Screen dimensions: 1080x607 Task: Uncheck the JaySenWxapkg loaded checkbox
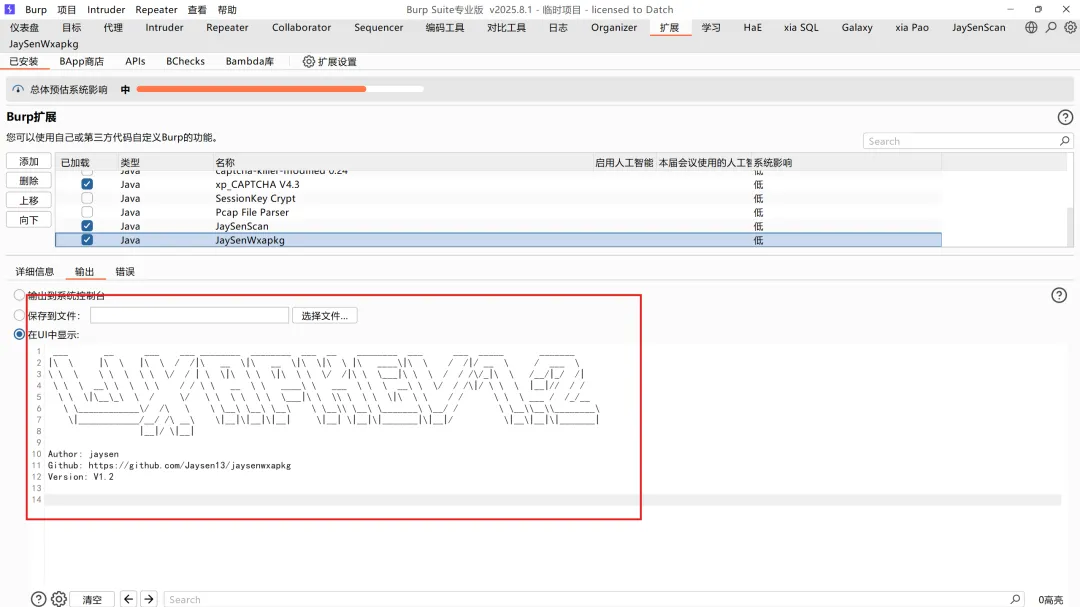pyautogui.click(x=87, y=240)
